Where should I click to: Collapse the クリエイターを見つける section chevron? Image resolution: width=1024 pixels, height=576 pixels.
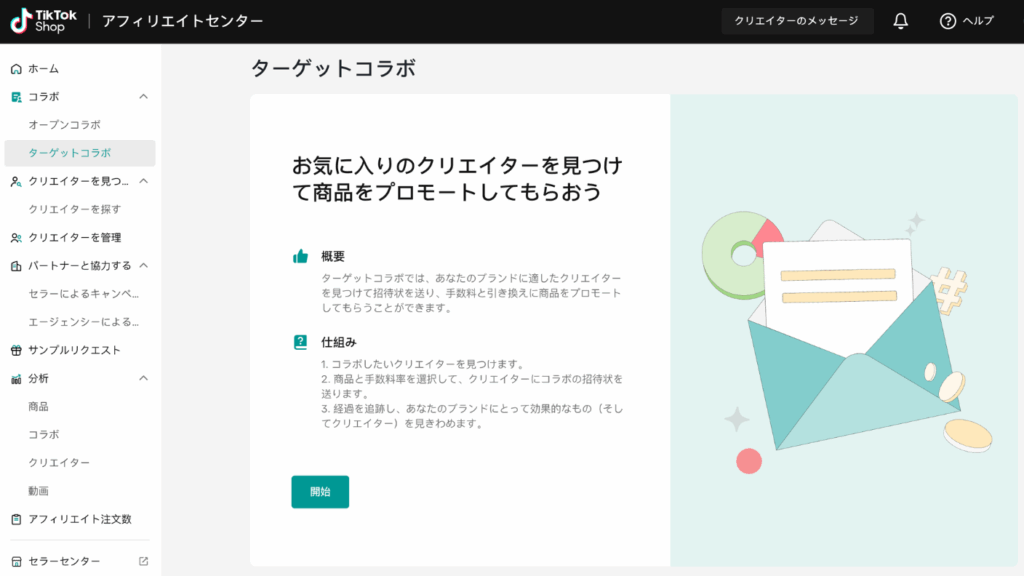[x=143, y=181]
